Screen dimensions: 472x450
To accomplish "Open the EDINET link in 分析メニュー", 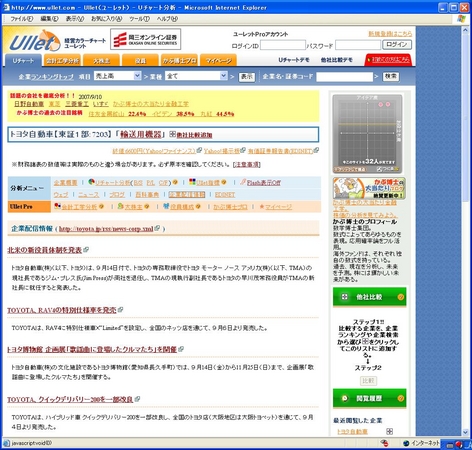I will pyautogui.click(x=225, y=195).
